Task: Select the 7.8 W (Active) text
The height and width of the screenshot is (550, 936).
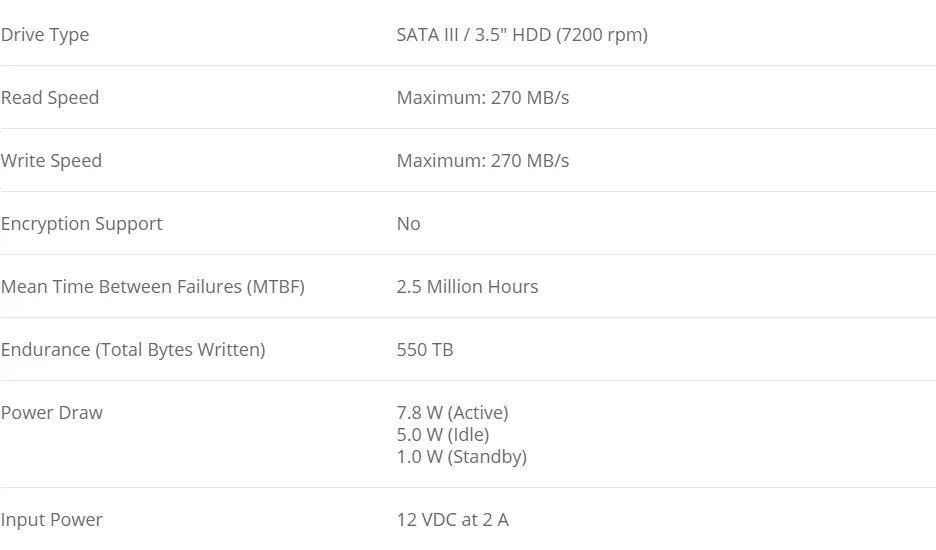Action: click(x=452, y=413)
